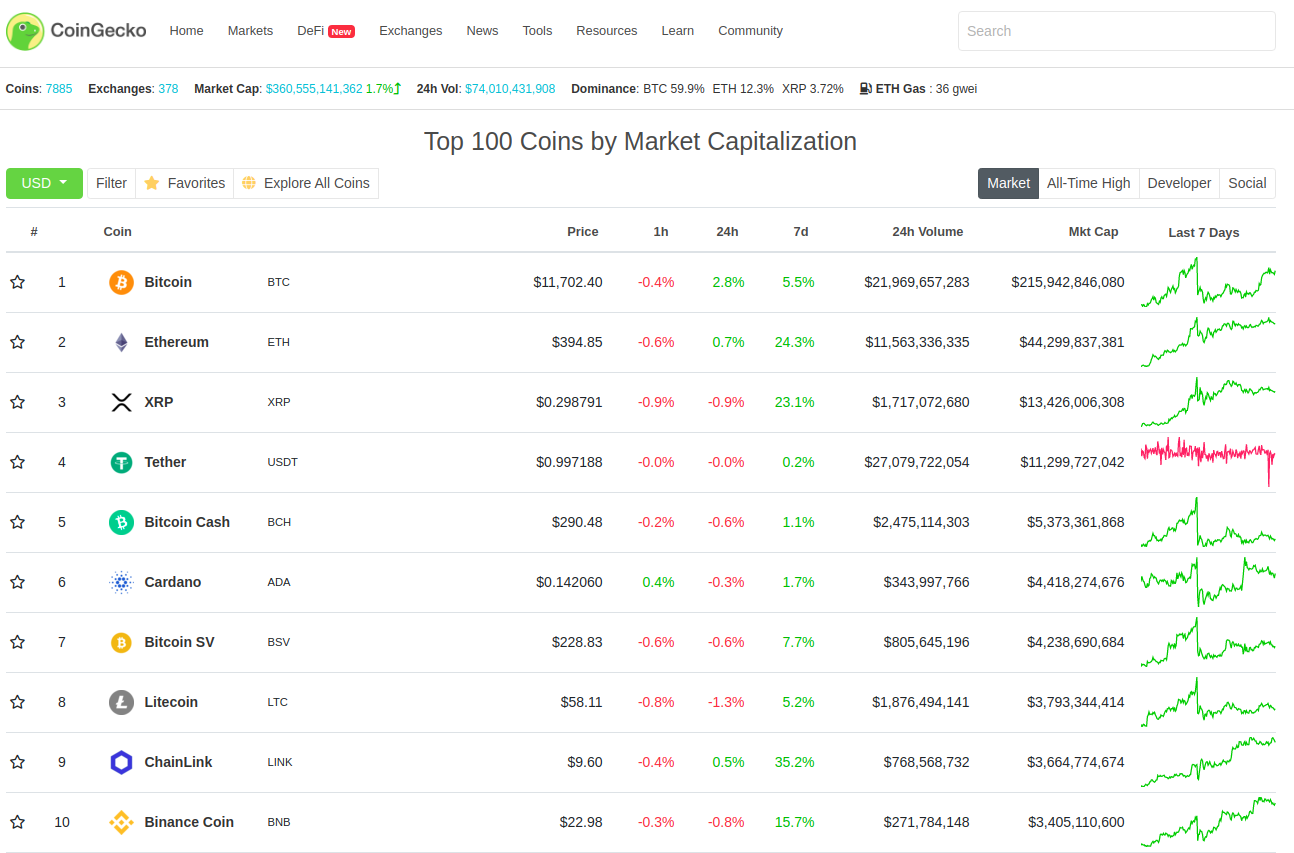Open the Learn nav menu

pyautogui.click(x=677, y=31)
